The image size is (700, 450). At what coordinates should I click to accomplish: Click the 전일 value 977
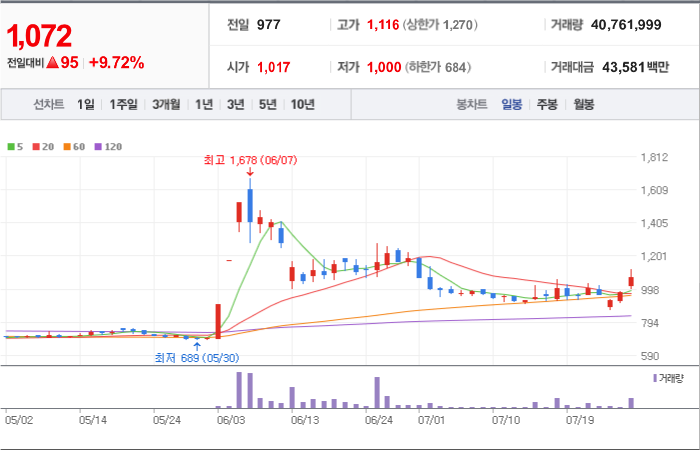point(269,25)
